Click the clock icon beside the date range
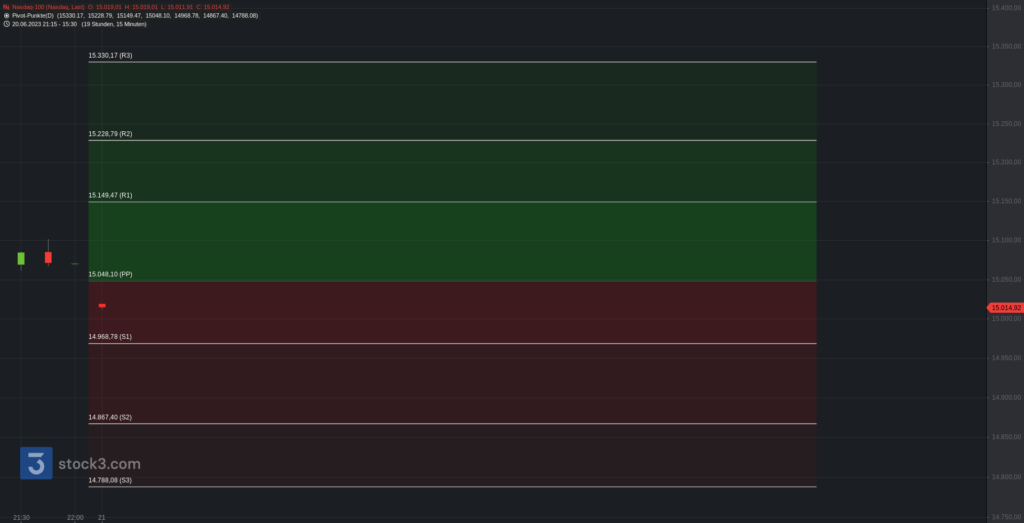 pyautogui.click(x=7, y=24)
